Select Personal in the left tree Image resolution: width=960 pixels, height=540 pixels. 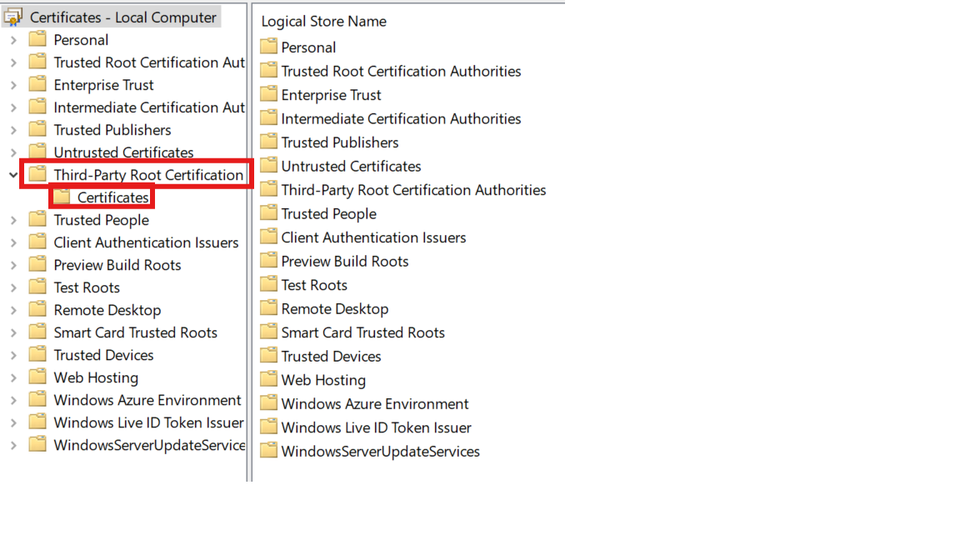[81, 40]
